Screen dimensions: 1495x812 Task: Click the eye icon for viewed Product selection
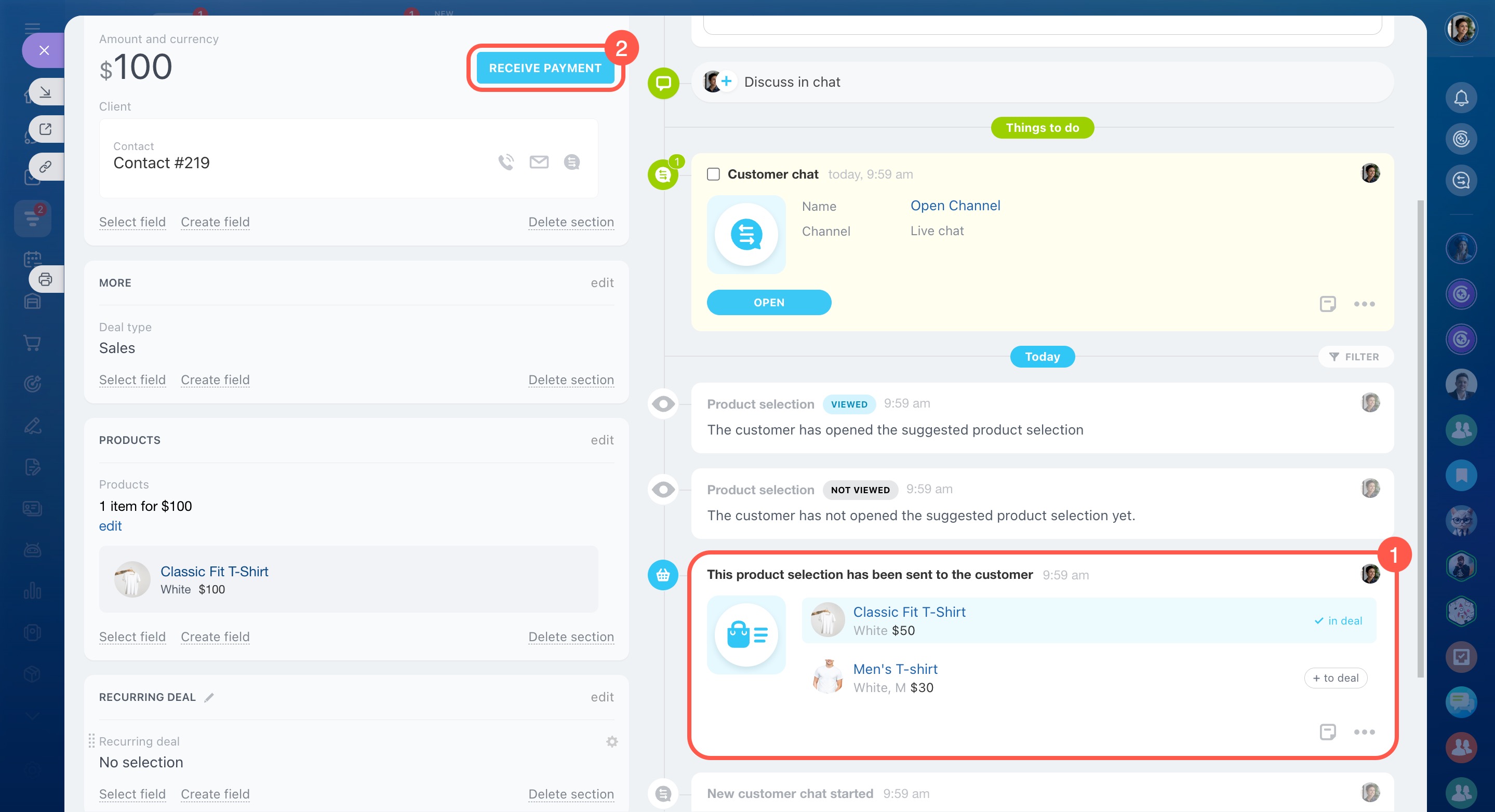pyautogui.click(x=663, y=404)
